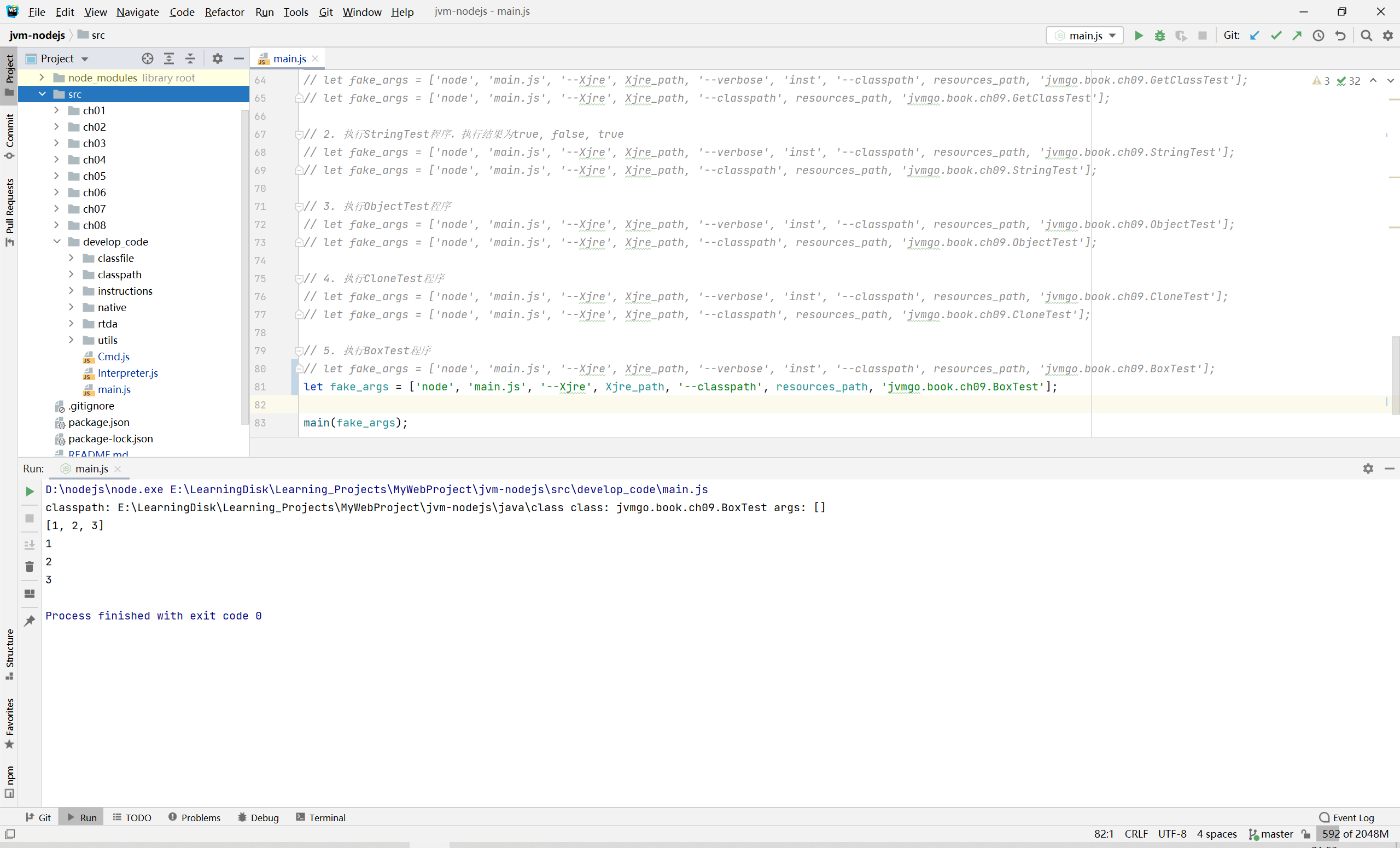Click Git update project arrow icon
The width and height of the screenshot is (1400, 848).
tap(1255, 35)
